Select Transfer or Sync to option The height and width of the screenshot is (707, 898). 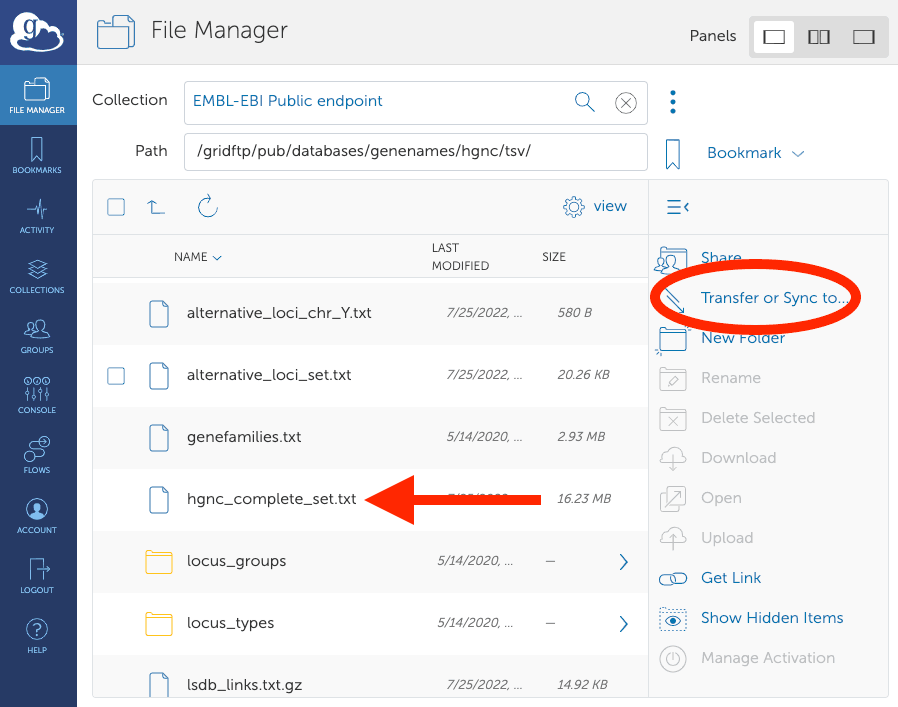pos(774,298)
